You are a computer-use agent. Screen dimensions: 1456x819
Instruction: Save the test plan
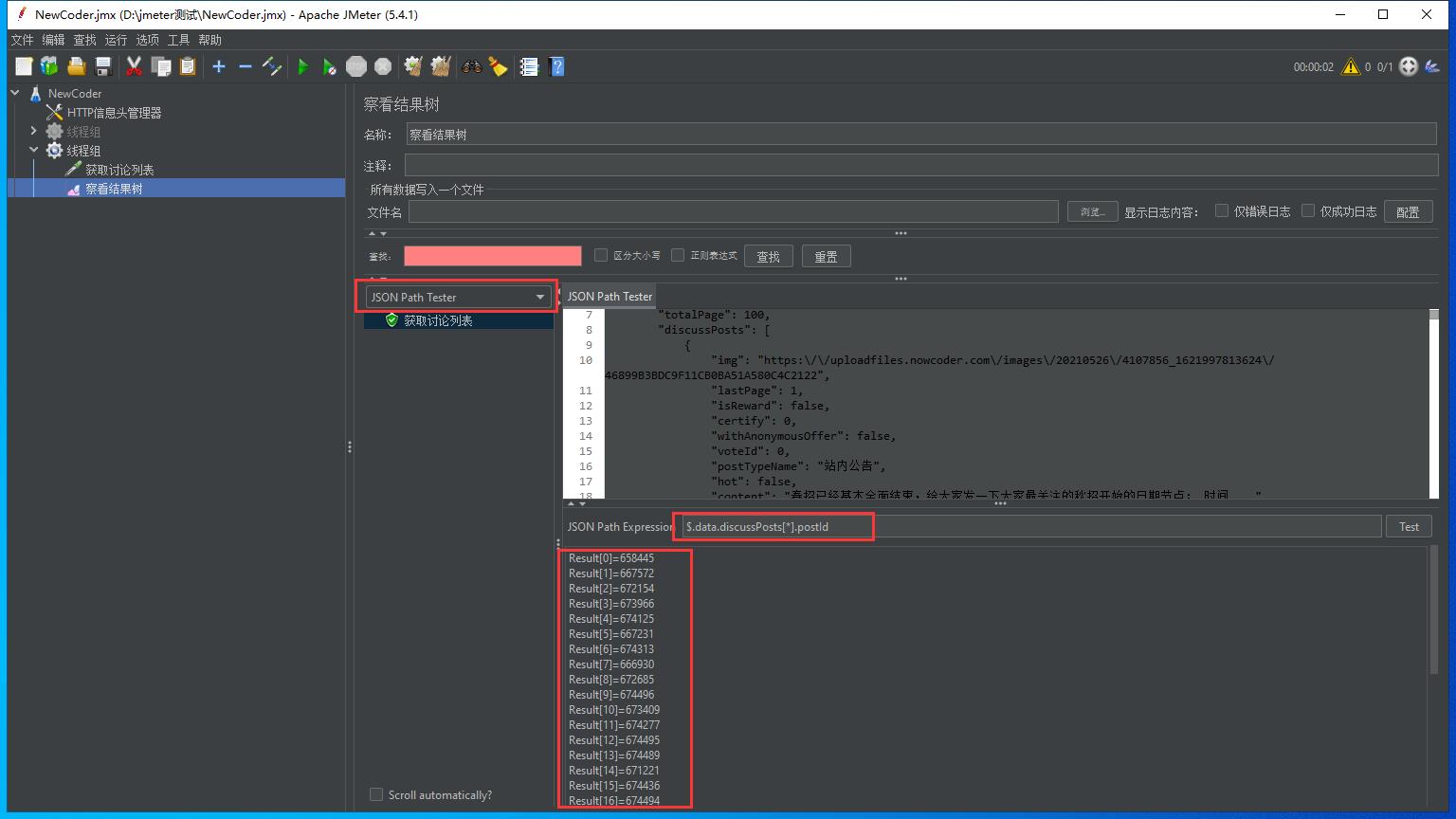point(103,66)
